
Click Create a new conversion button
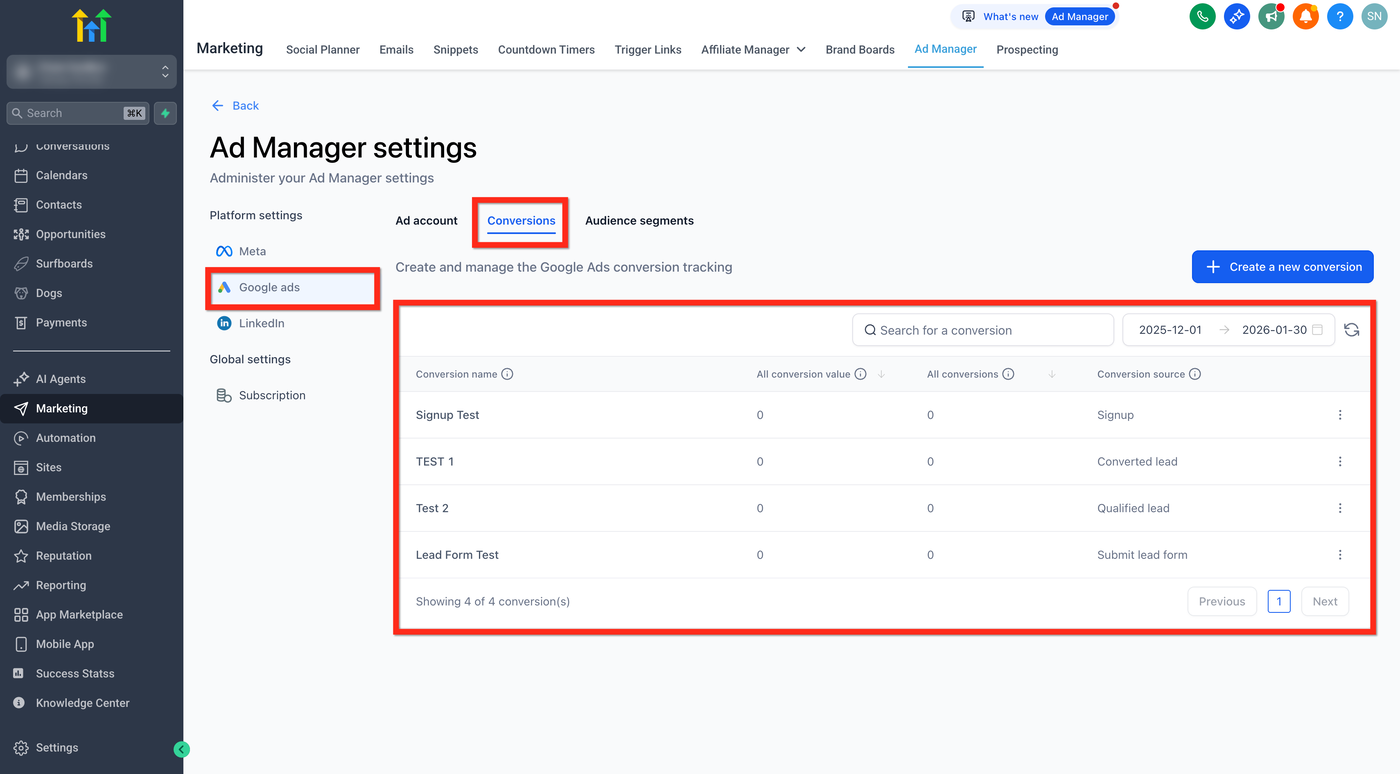1282,267
